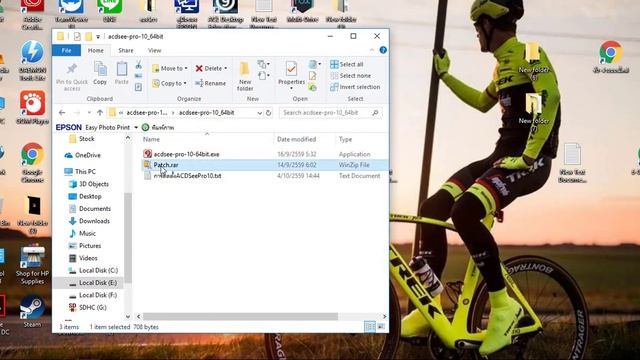Click the Select none button

[351, 76]
